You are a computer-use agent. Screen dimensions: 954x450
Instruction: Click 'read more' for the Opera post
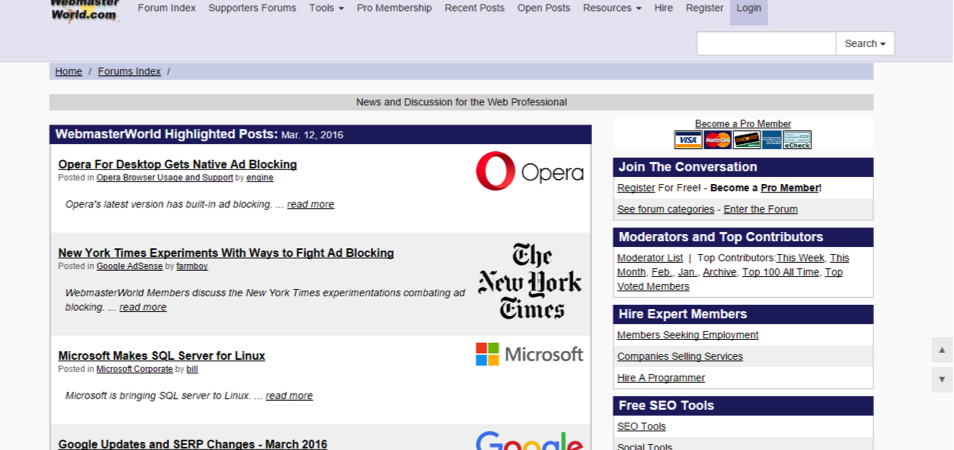[x=311, y=204]
